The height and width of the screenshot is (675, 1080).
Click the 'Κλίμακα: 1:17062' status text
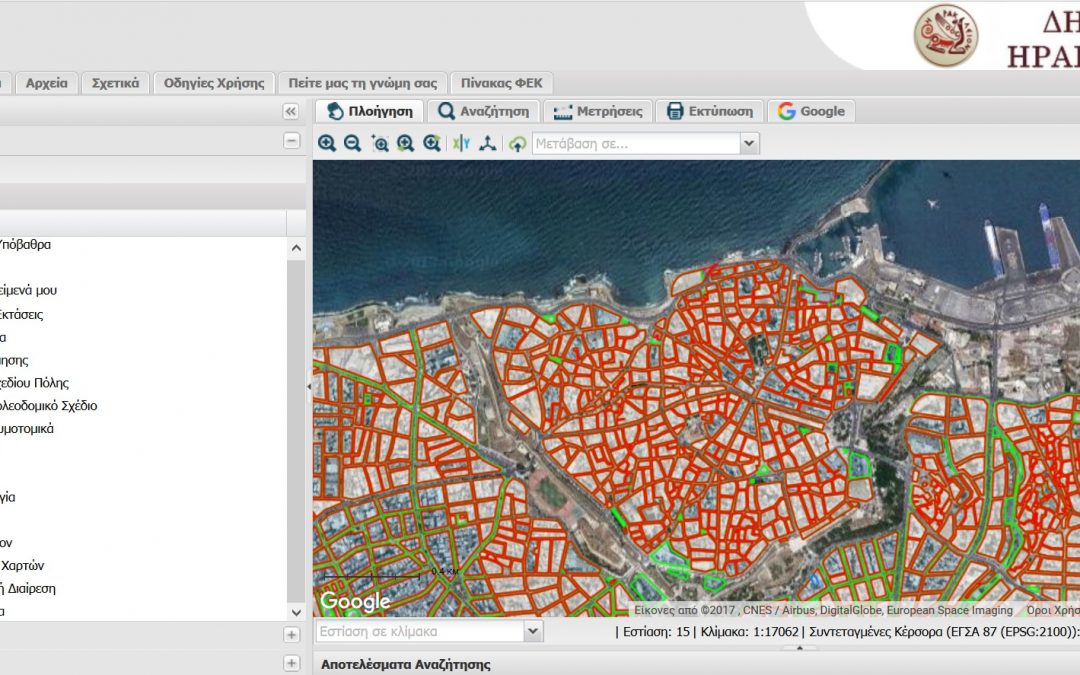(x=749, y=631)
